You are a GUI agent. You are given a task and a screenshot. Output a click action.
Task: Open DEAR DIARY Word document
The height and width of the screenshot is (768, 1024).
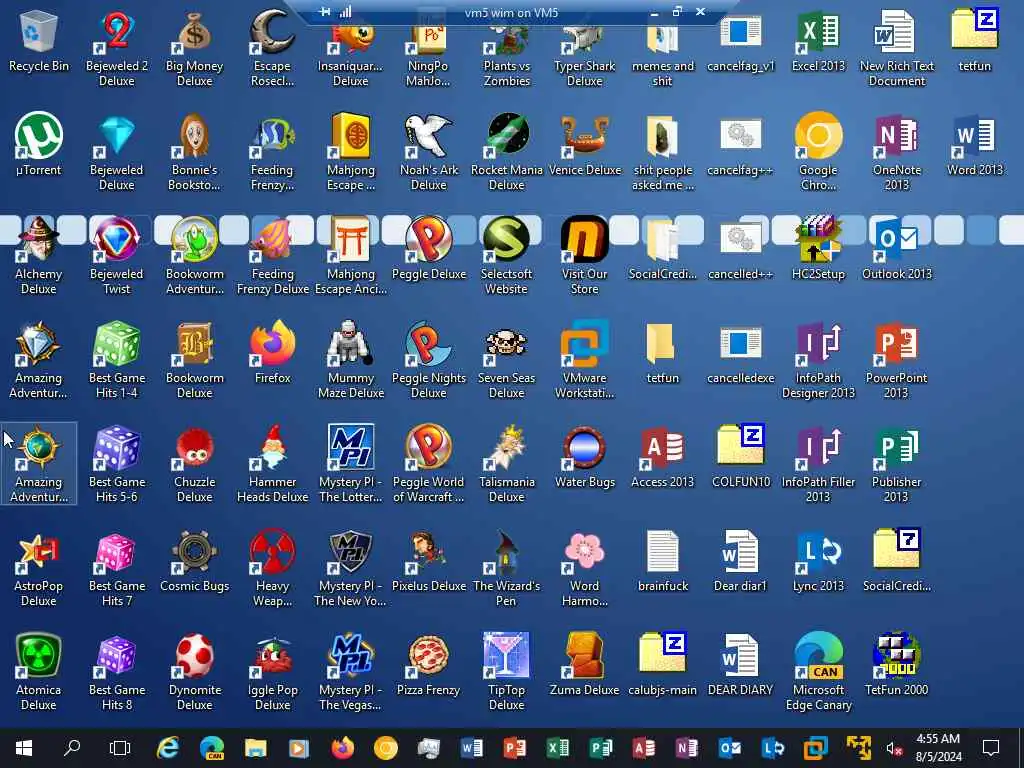(x=741, y=664)
